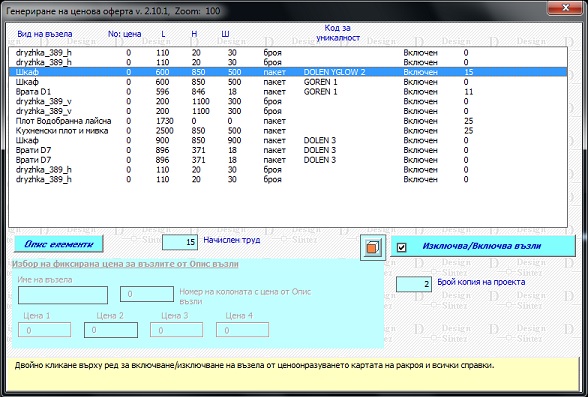Click the Номер на колоната с цена field
This screenshot has height=397, width=588.
(147, 294)
